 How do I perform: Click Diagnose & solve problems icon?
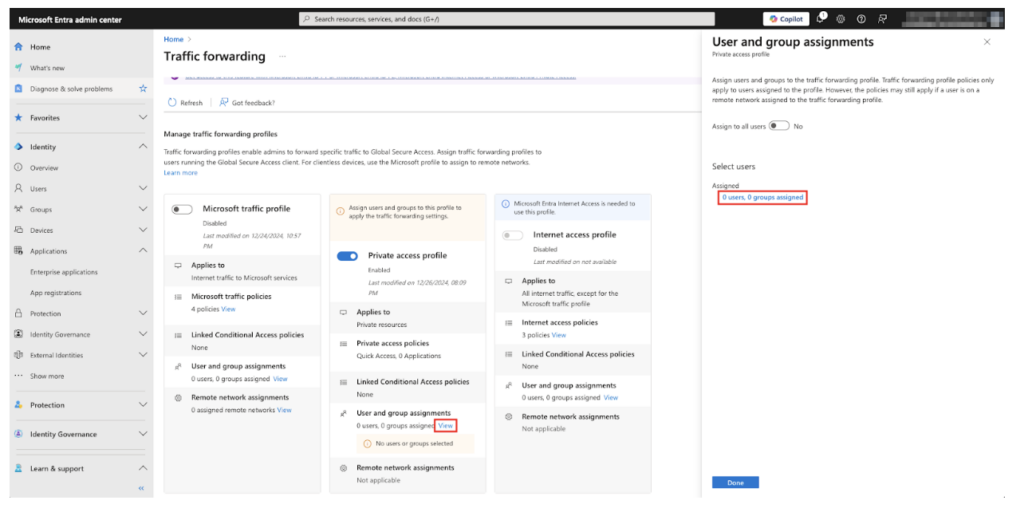click(19, 89)
